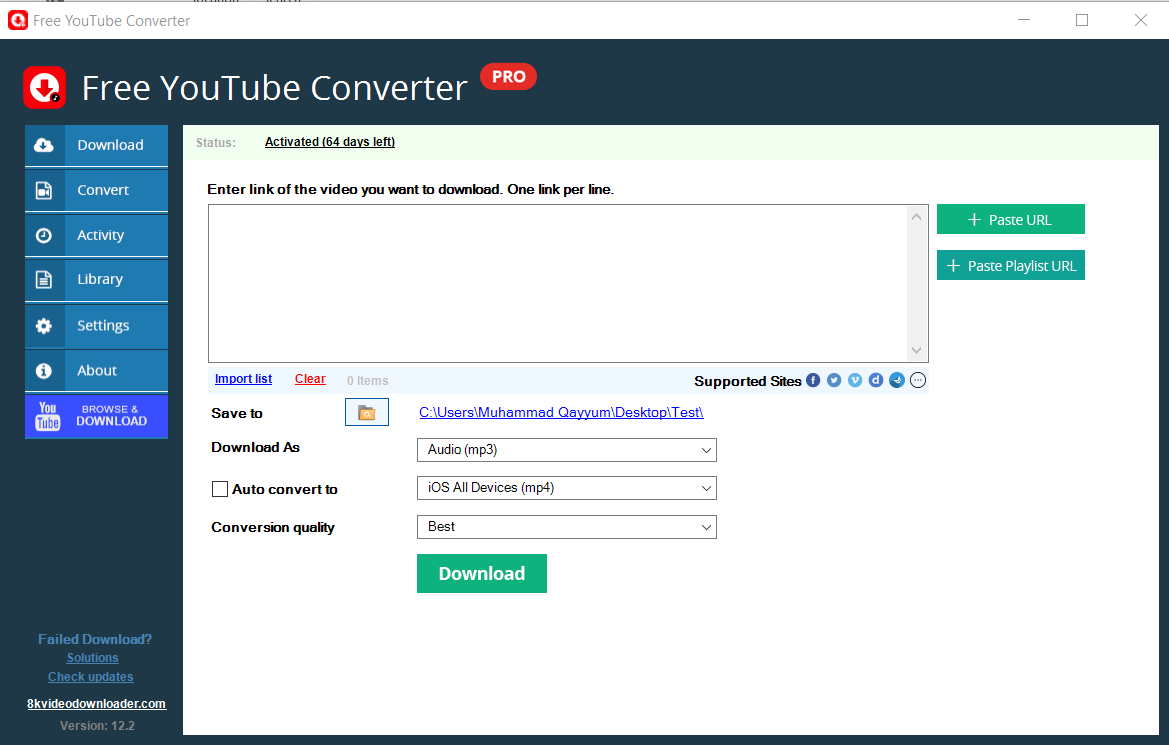Click the "Failed Download?" text
1169x745 pixels.
tap(95, 639)
